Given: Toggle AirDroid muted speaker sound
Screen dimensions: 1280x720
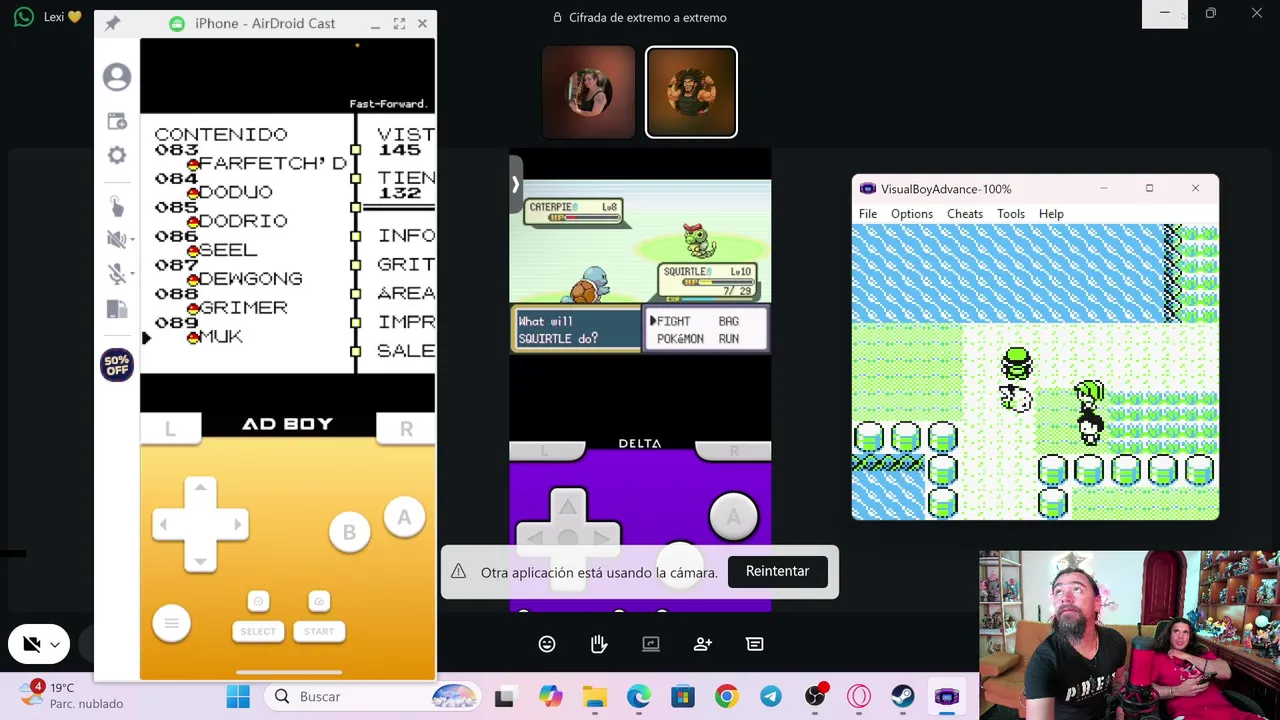Looking at the screenshot, I should point(115,239).
